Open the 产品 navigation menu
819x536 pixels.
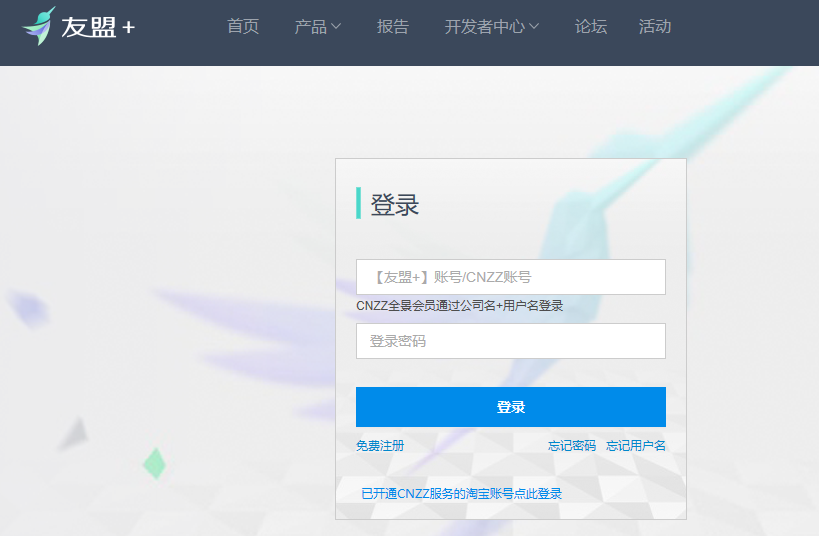(311, 27)
